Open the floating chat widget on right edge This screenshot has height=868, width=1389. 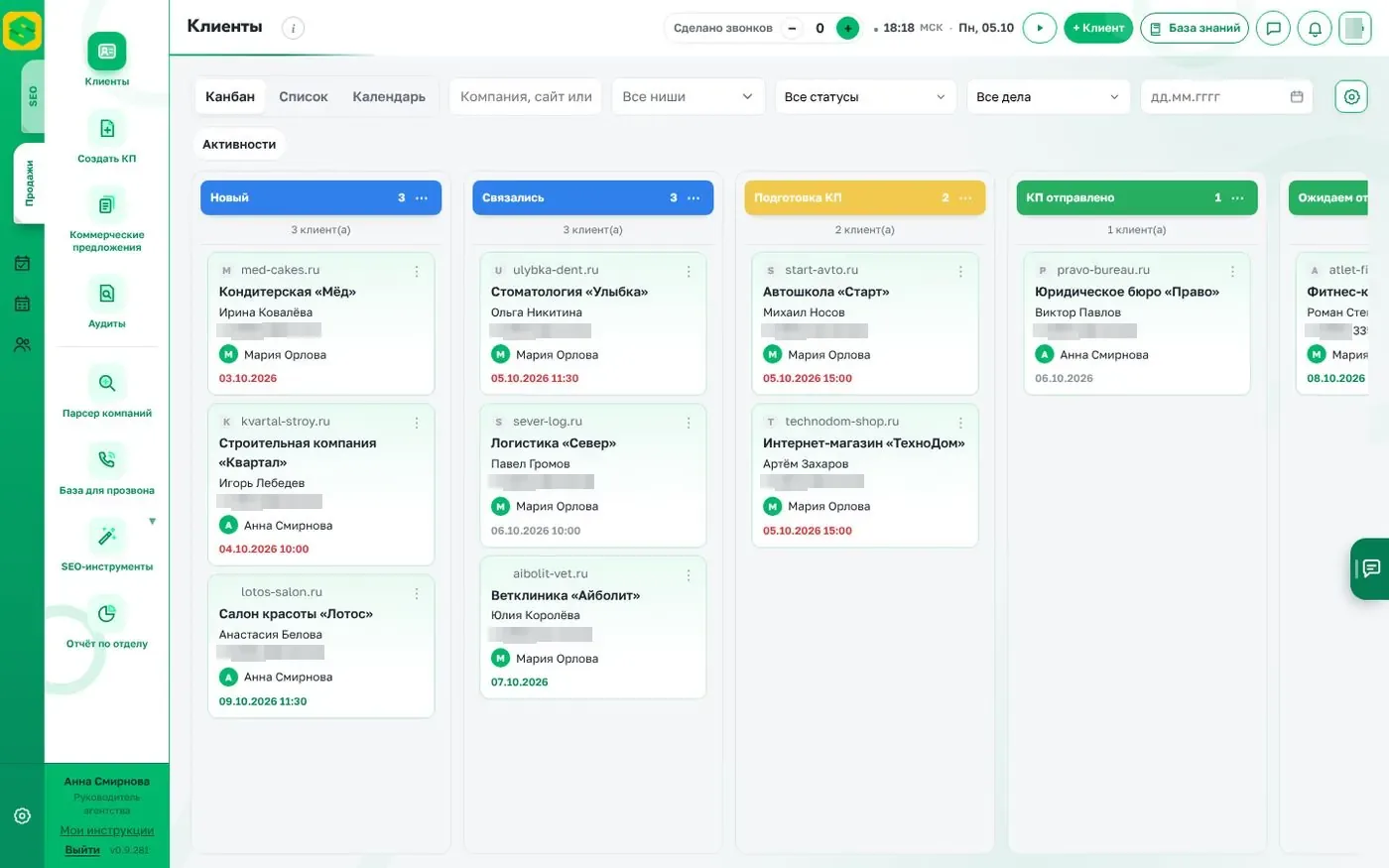[x=1370, y=568]
